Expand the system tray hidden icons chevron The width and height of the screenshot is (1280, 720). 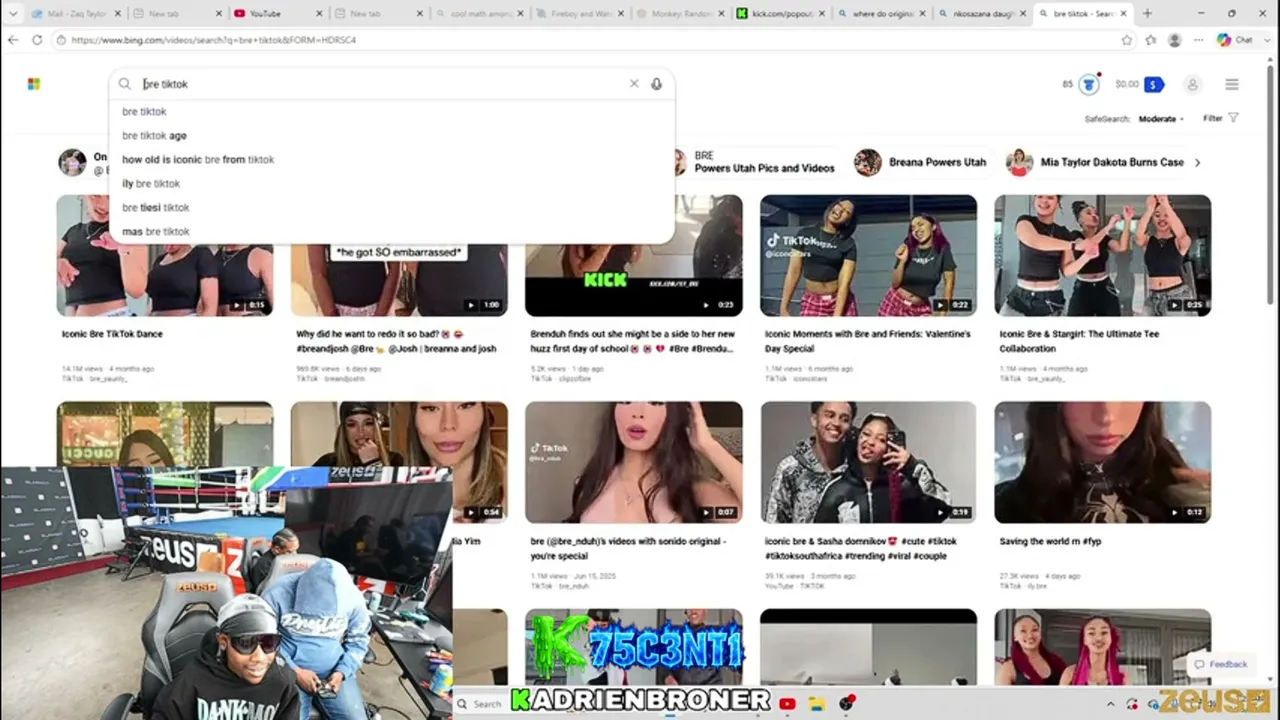point(1111,704)
